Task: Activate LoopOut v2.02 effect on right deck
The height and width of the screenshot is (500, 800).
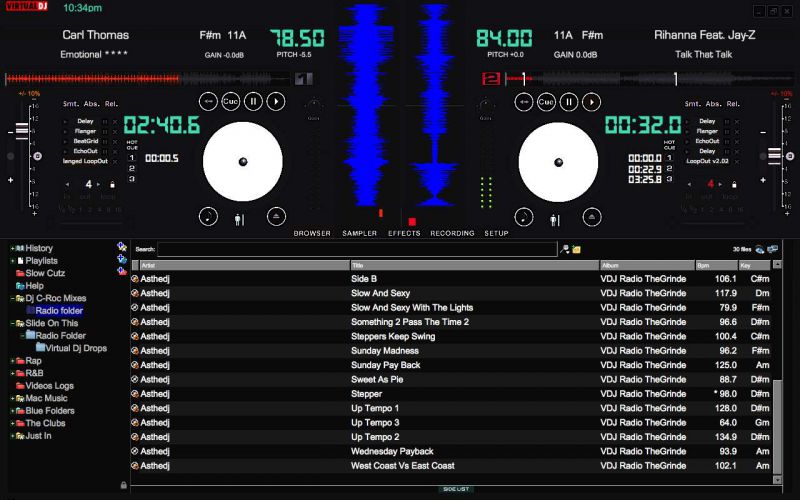Action: click(x=707, y=161)
